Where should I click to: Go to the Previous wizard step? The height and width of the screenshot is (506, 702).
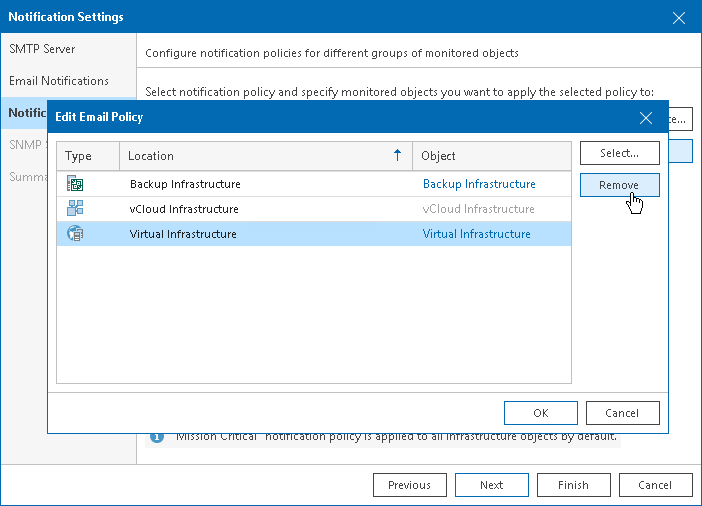pyautogui.click(x=409, y=485)
